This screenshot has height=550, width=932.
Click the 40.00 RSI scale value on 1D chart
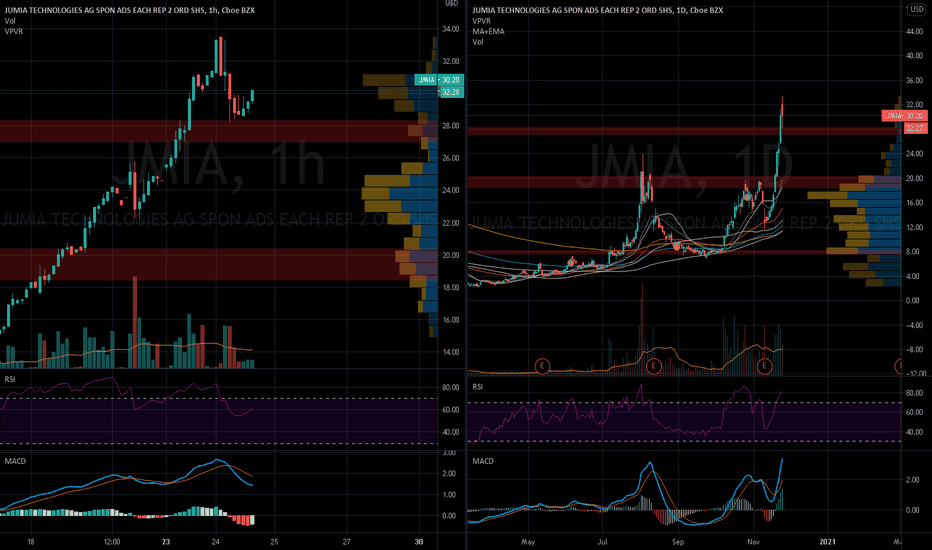coord(914,432)
